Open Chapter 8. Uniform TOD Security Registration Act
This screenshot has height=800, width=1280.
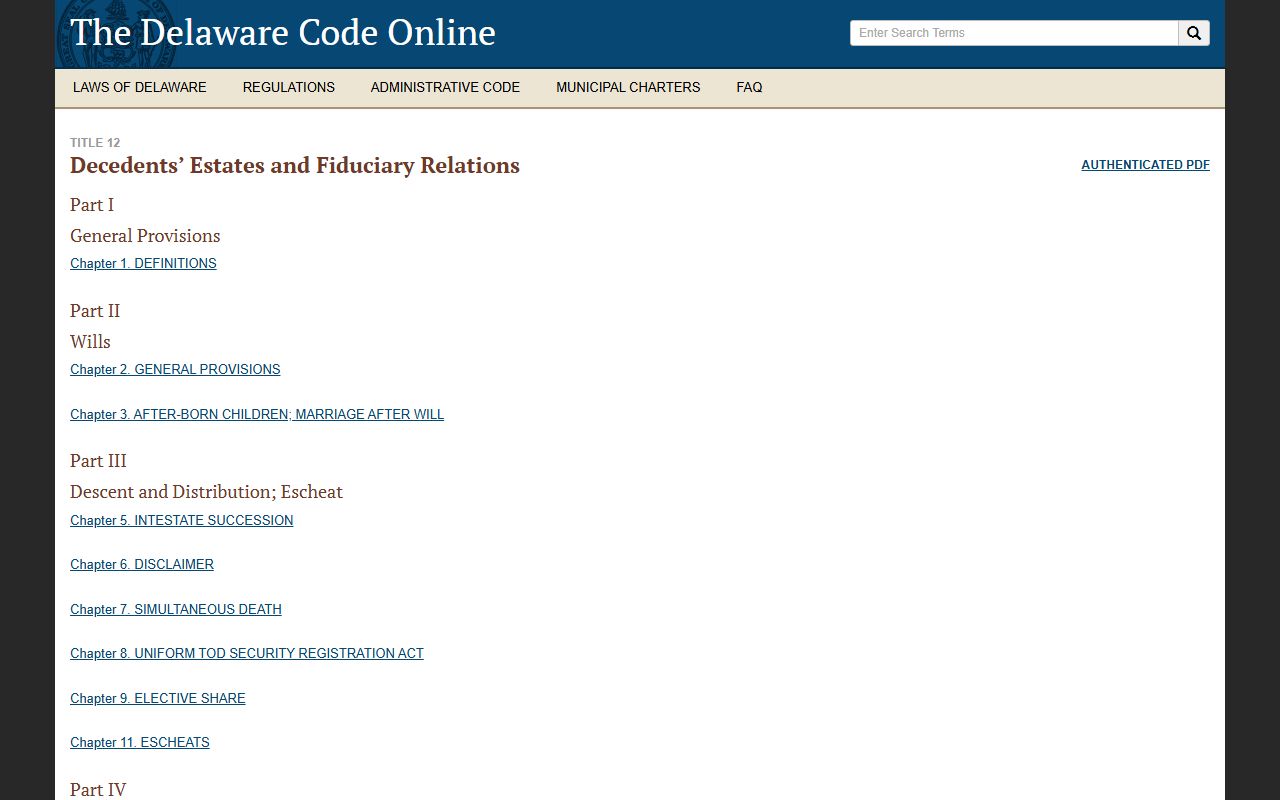coord(247,653)
